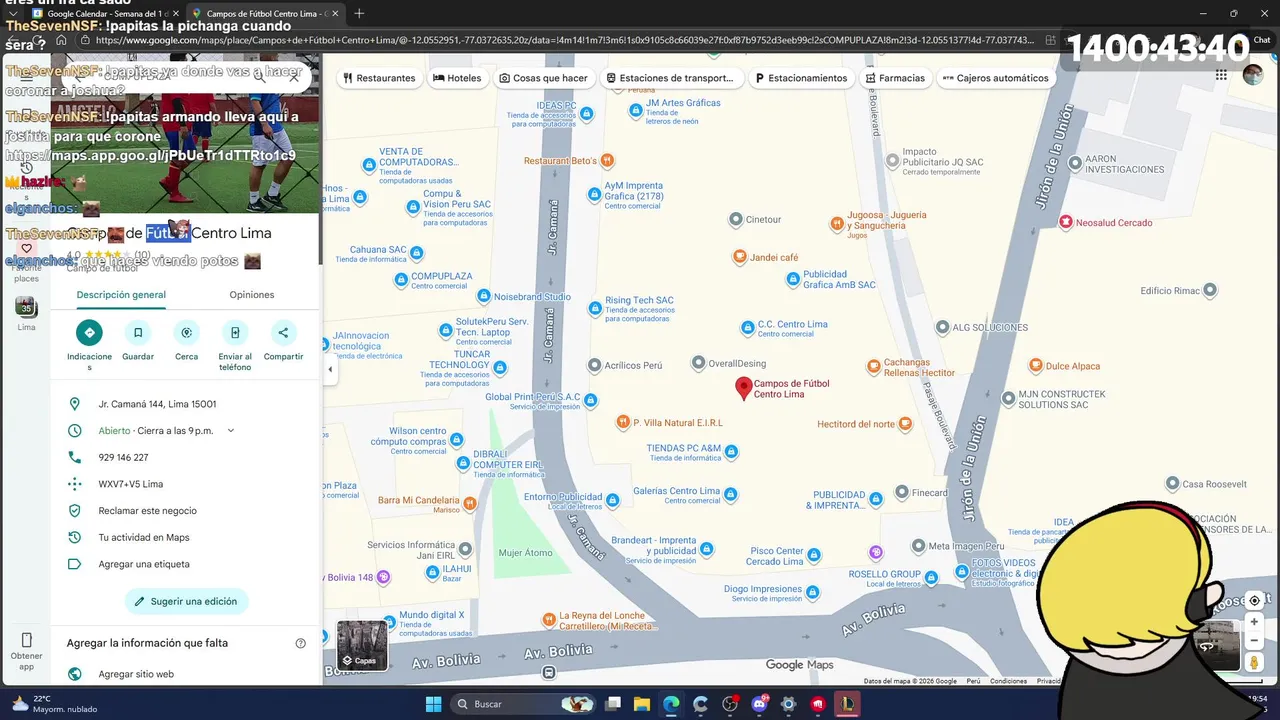Click the Street View pegman icon

(x=1254, y=662)
